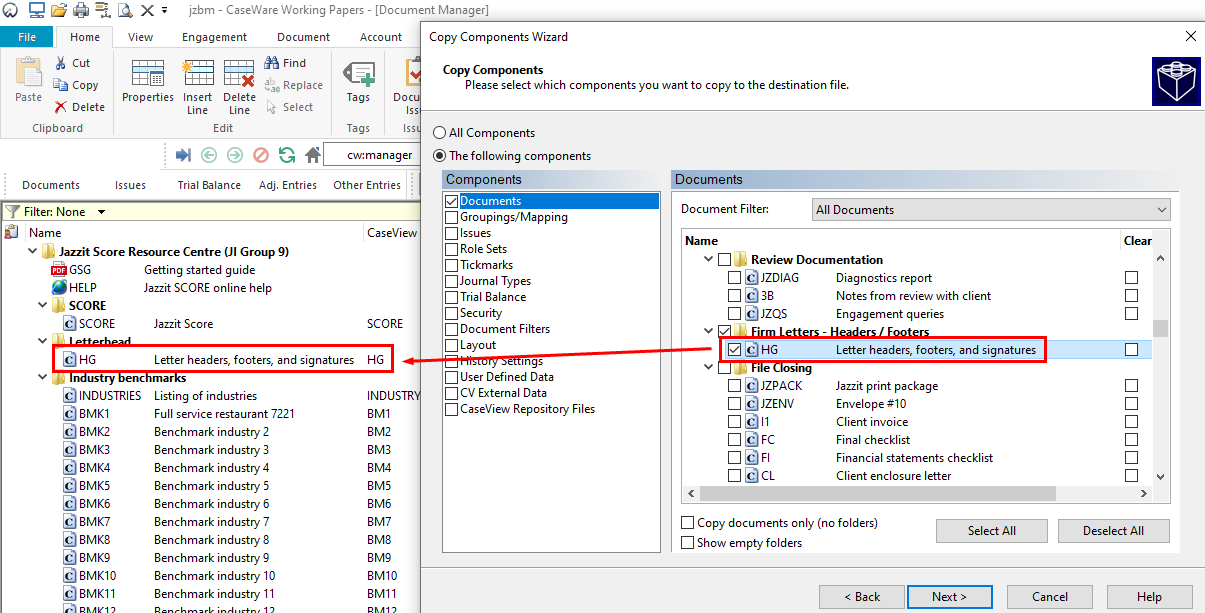Switch to the Engagement ribbon tab
The image size is (1205, 613).
(x=214, y=37)
